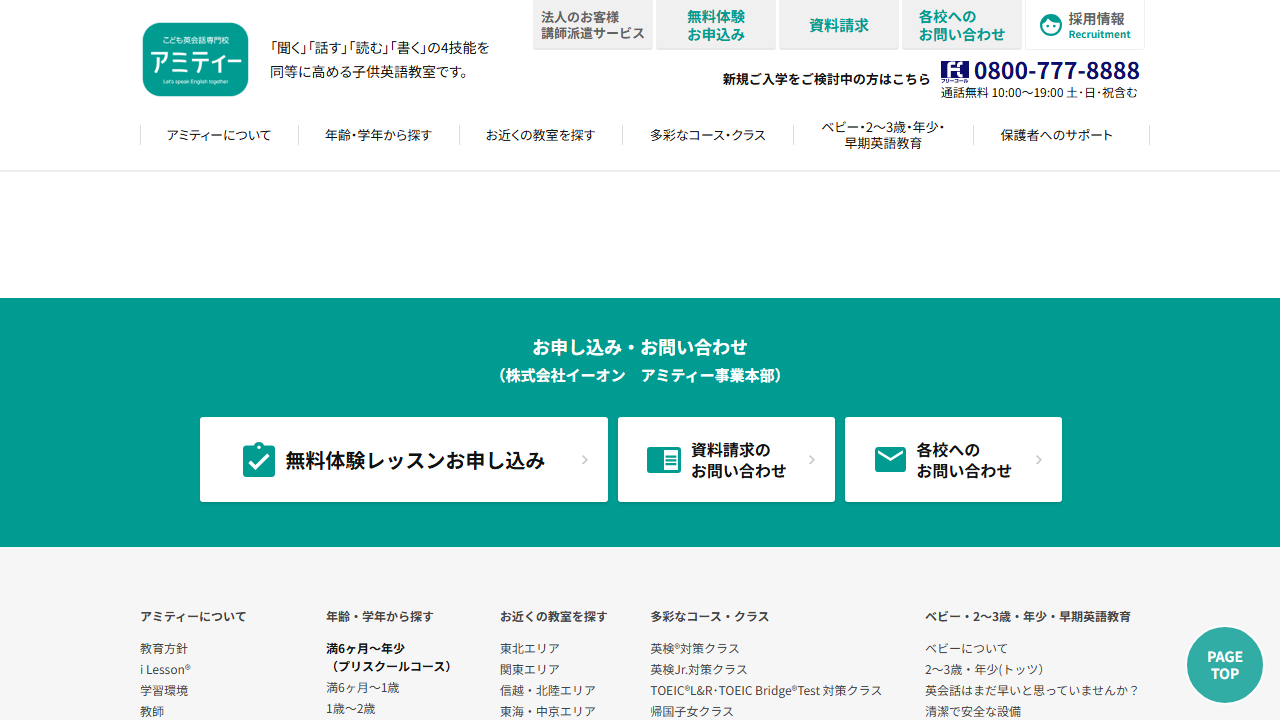1280x720 pixels.
Task: Click the chevron on 各校への button
Action: [1039, 460]
